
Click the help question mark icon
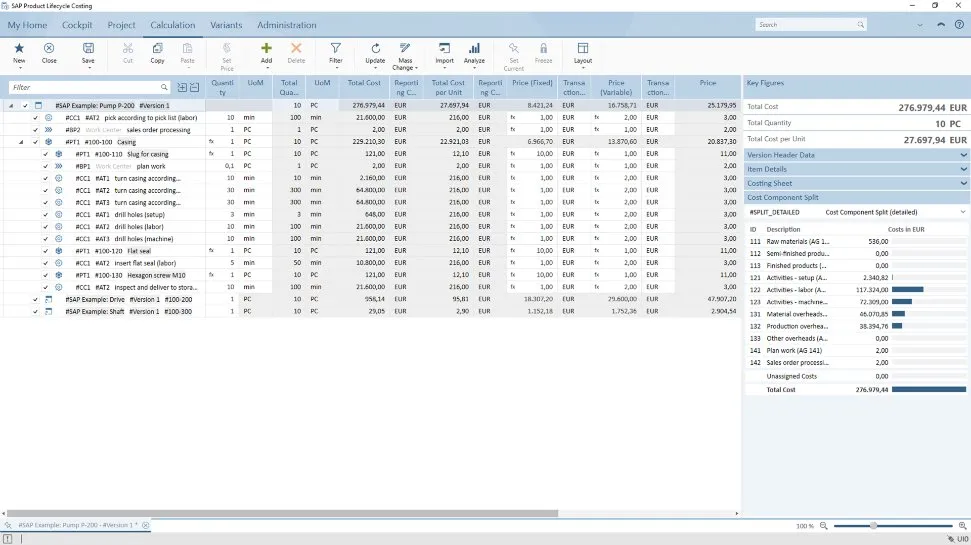coord(959,25)
